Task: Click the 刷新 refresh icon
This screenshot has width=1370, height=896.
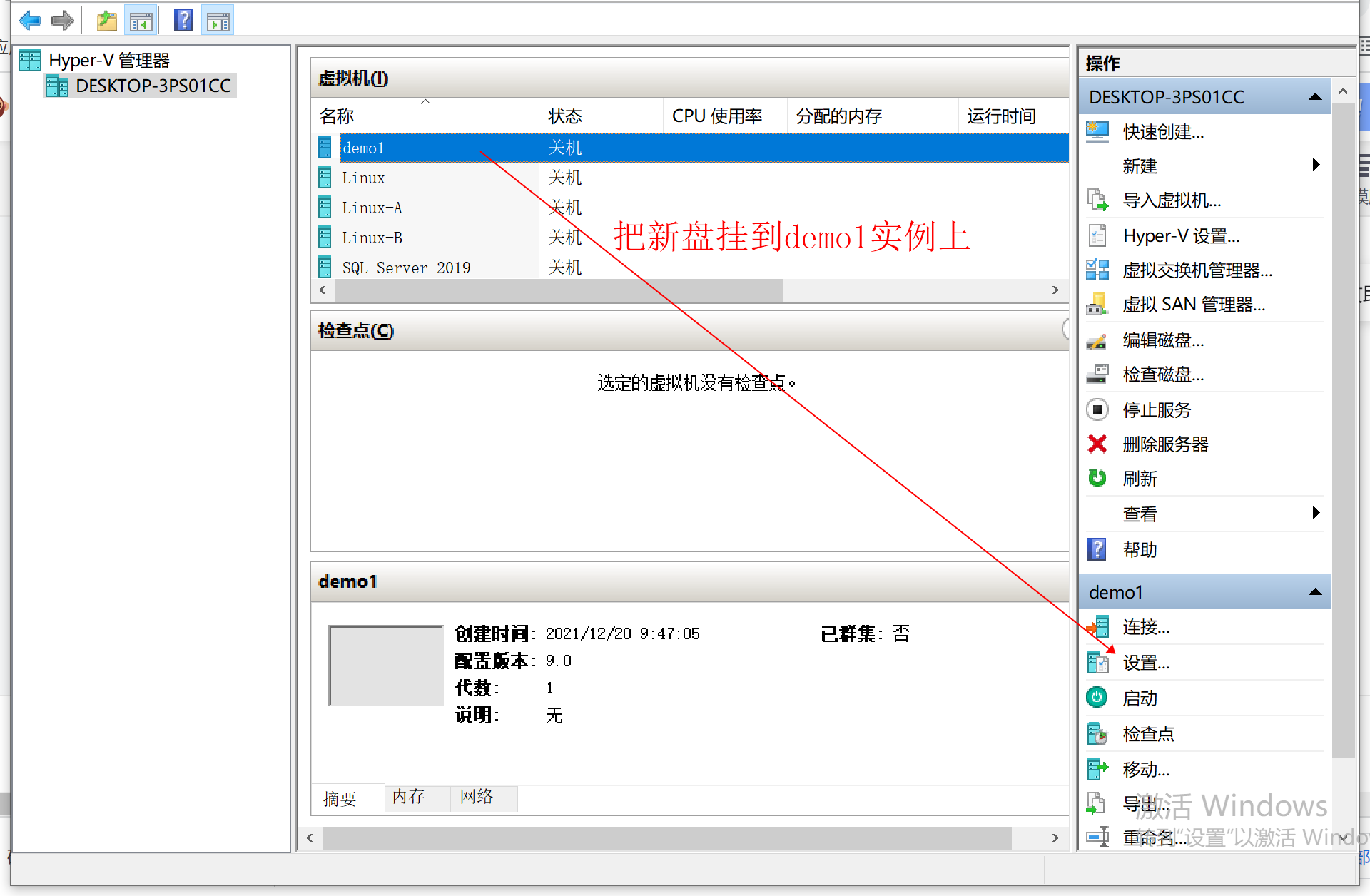Action: pos(1097,479)
